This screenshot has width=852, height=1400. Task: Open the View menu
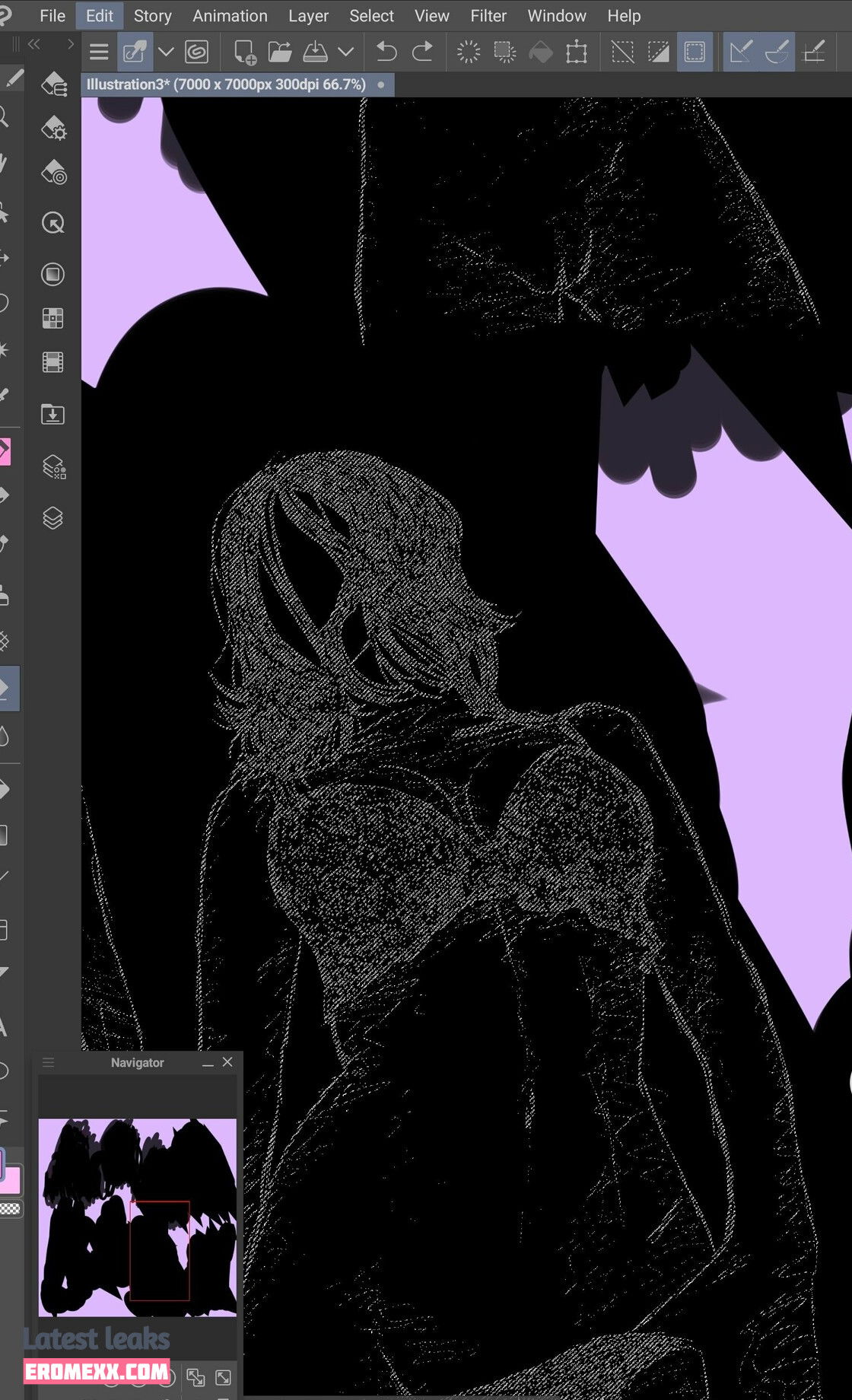pyautogui.click(x=431, y=15)
